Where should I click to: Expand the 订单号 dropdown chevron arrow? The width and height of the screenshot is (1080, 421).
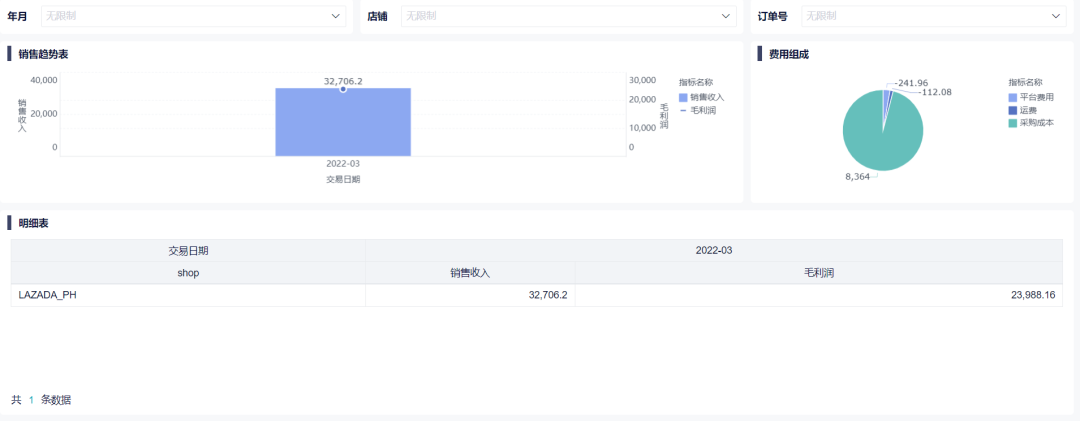point(1055,16)
